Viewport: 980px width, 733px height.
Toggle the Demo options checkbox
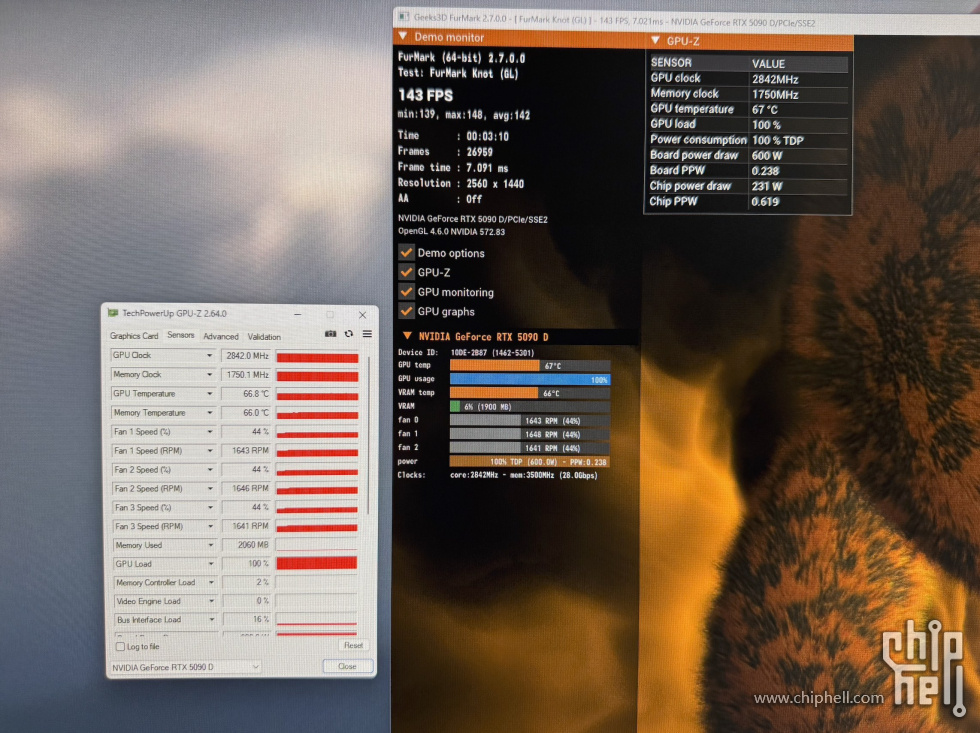(x=406, y=252)
